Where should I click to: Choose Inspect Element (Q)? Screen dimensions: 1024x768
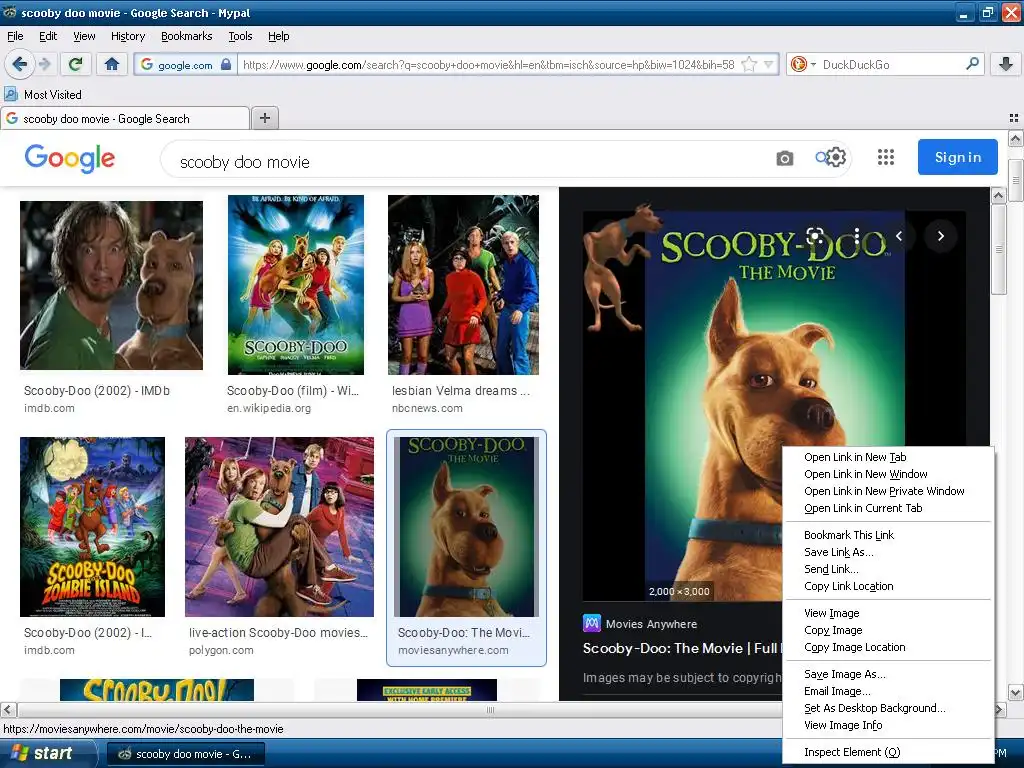[852, 752]
